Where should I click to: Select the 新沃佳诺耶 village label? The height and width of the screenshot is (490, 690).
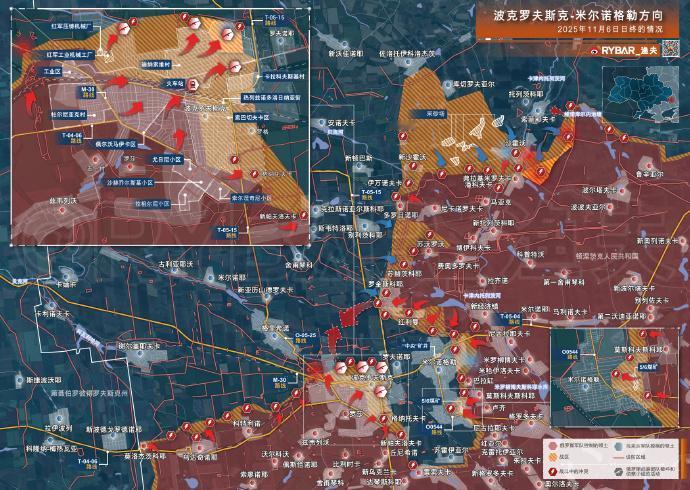[346, 54]
